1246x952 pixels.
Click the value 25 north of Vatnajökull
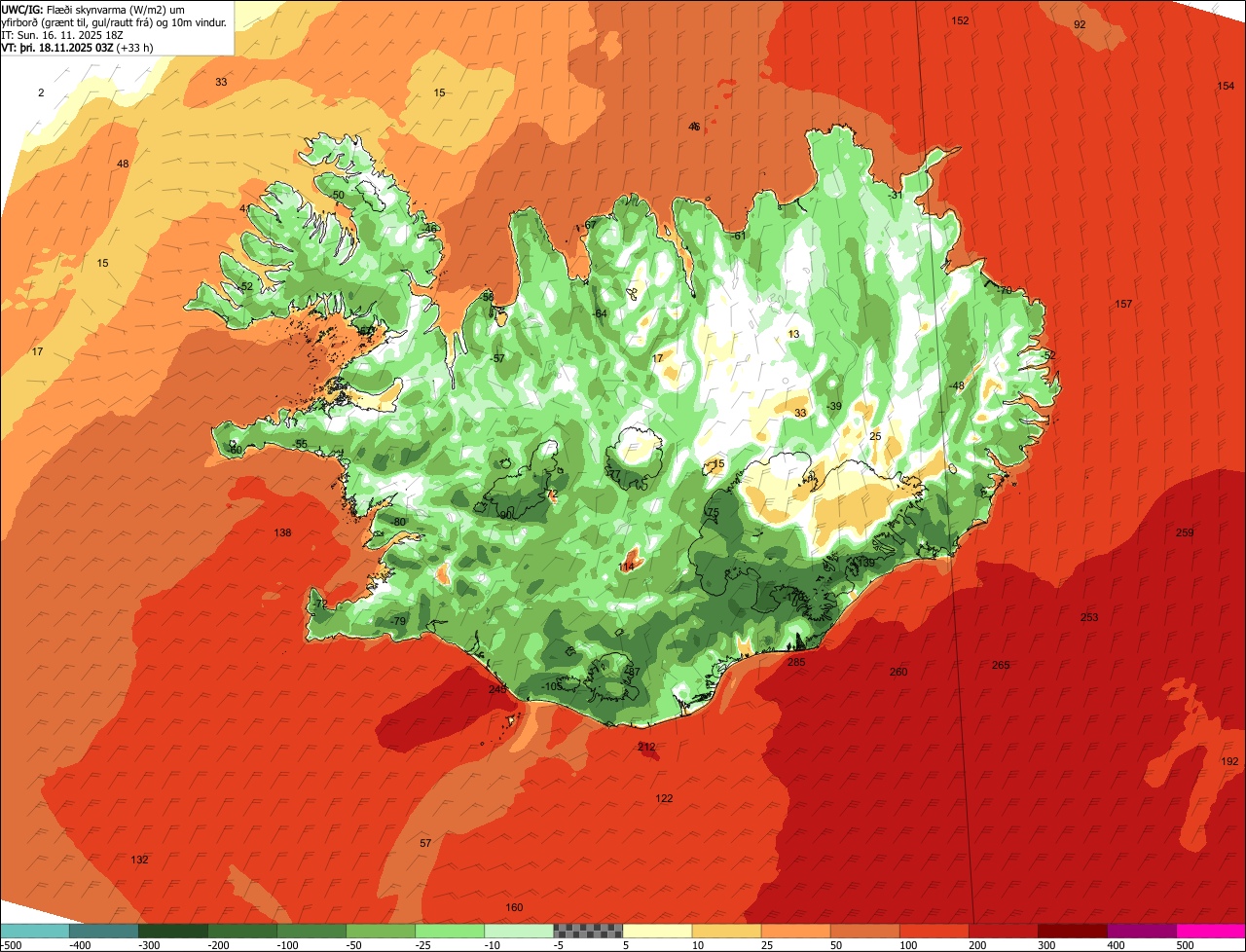tap(875, 436)
